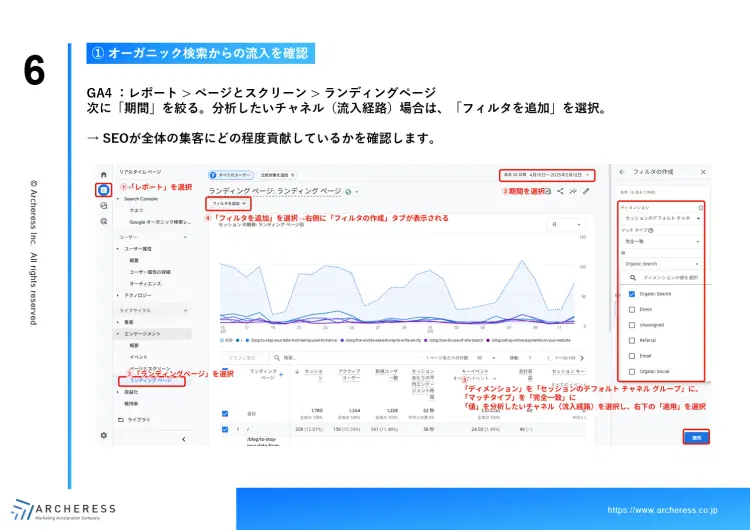Open the date range dropdown
The width and height of the screenshot is (750, 530).
click(547, 175)
